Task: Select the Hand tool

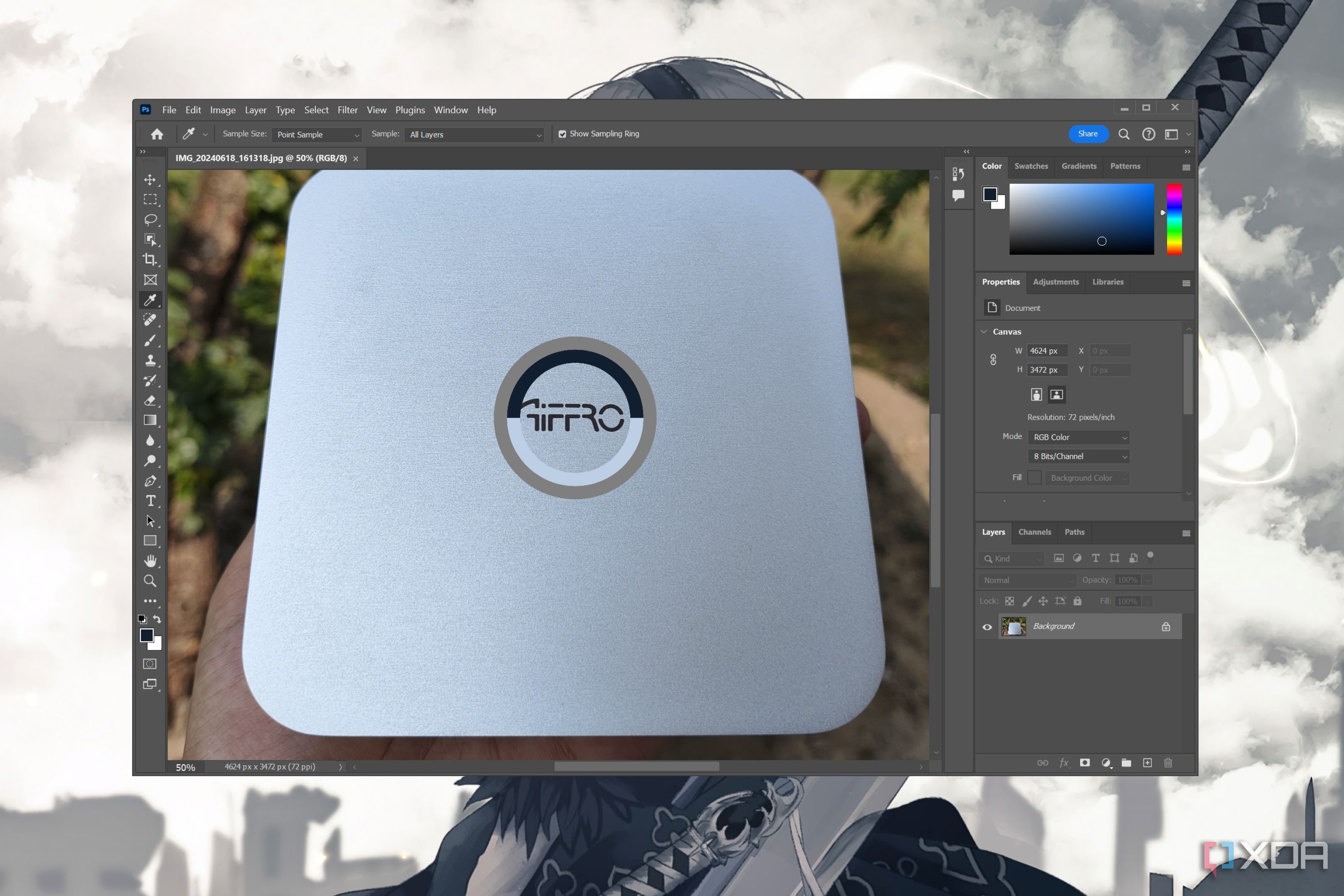Action: (x=150, y=560)
